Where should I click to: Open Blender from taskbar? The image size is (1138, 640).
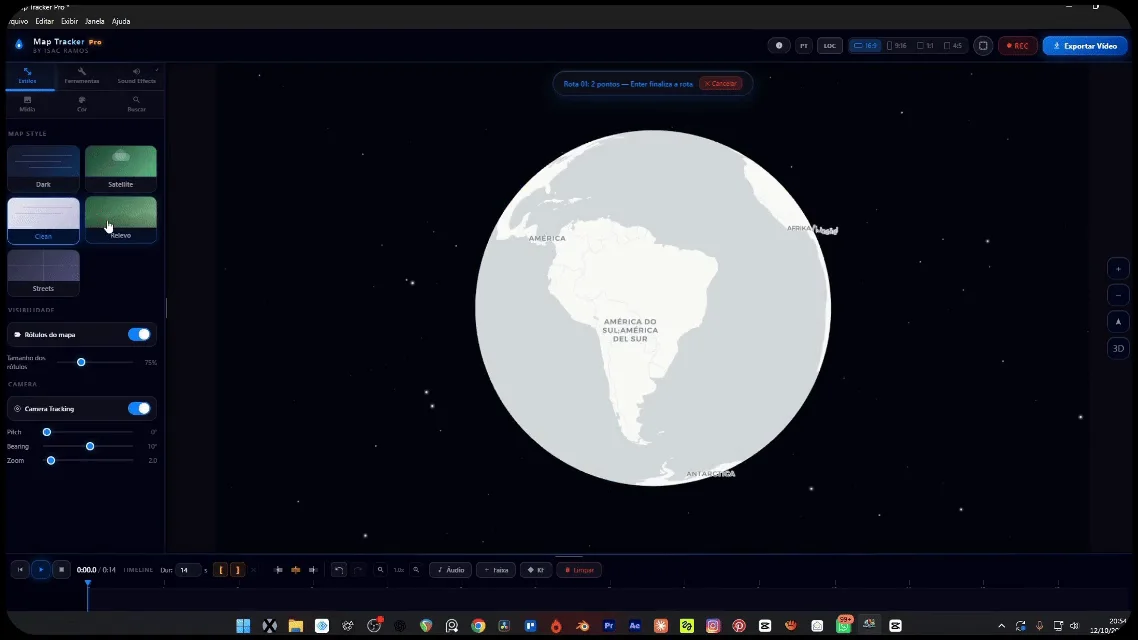tap(583, 625)
